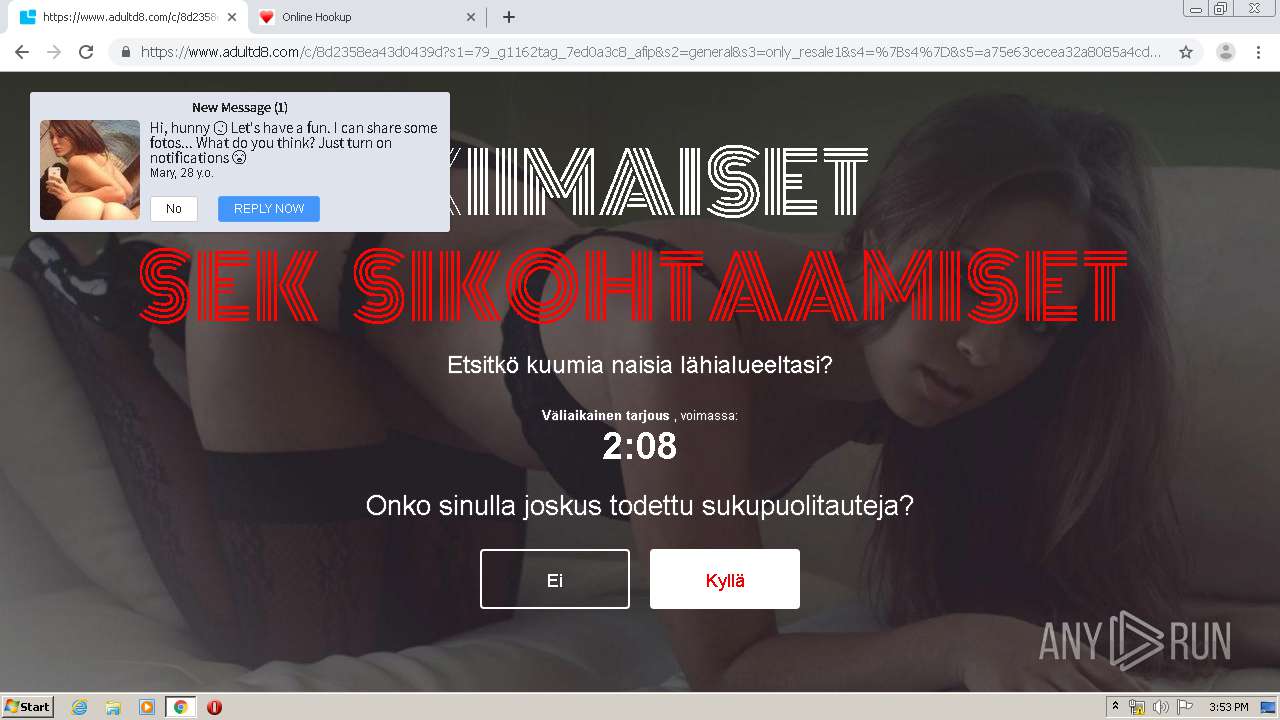Viewport: 1280px width, 720px height.
Task: Answer Ei to the question
Action: (x=555, y=579)
